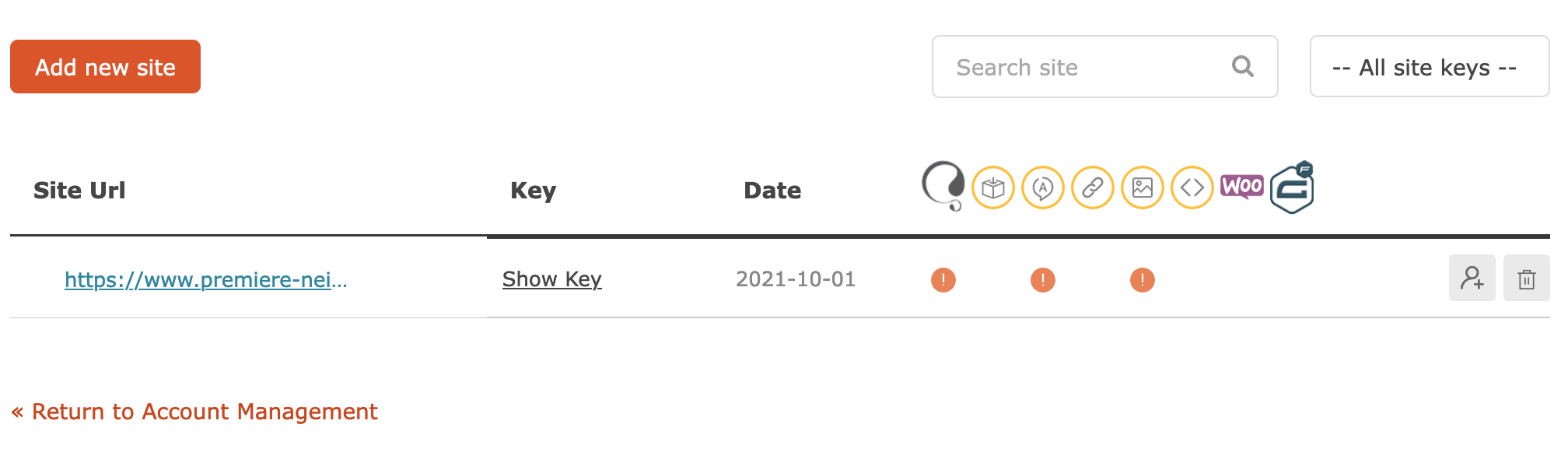Image resolution: width=1568 pixels, height=459 pixels.
Task: Click the automatic translation speech bubble icon
Action: tap(1043, 187)
